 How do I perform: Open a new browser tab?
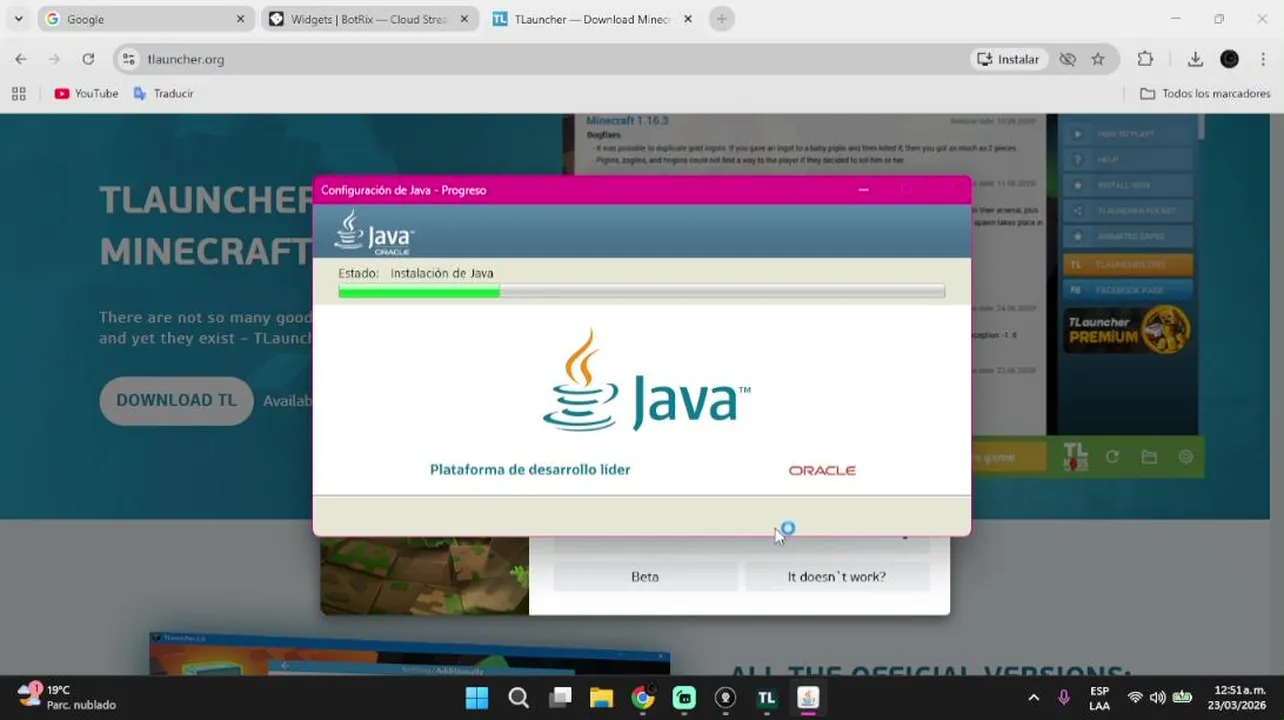(x=721, y=19)
